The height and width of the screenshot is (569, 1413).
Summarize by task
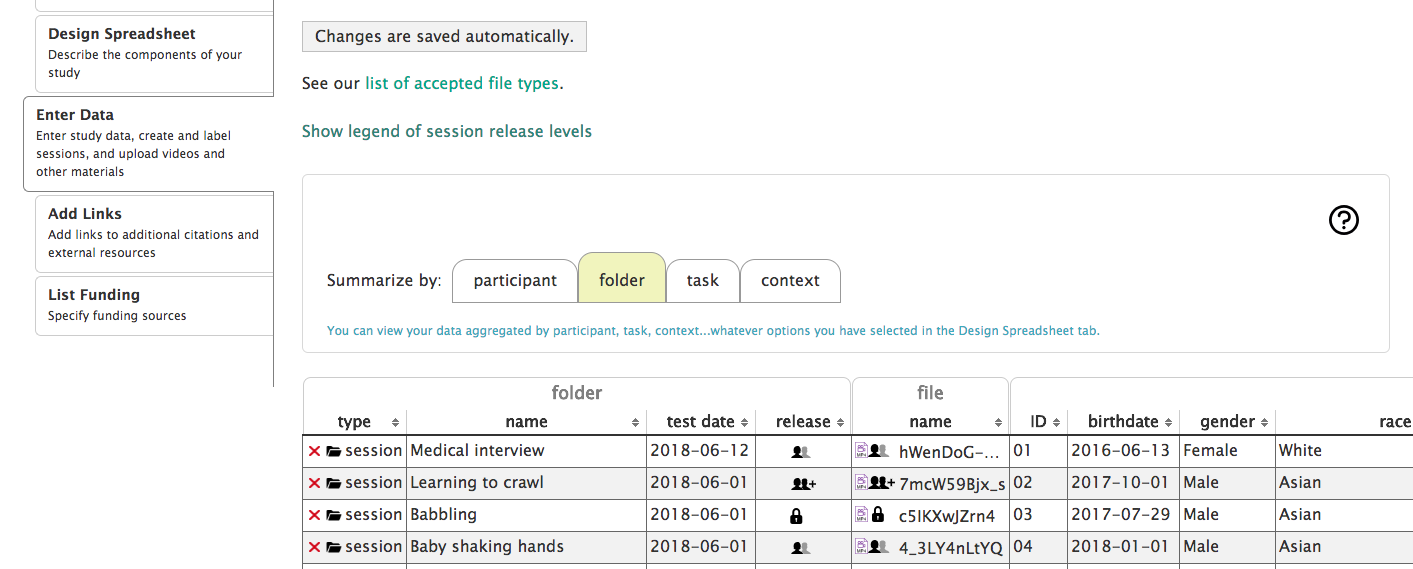702,281
